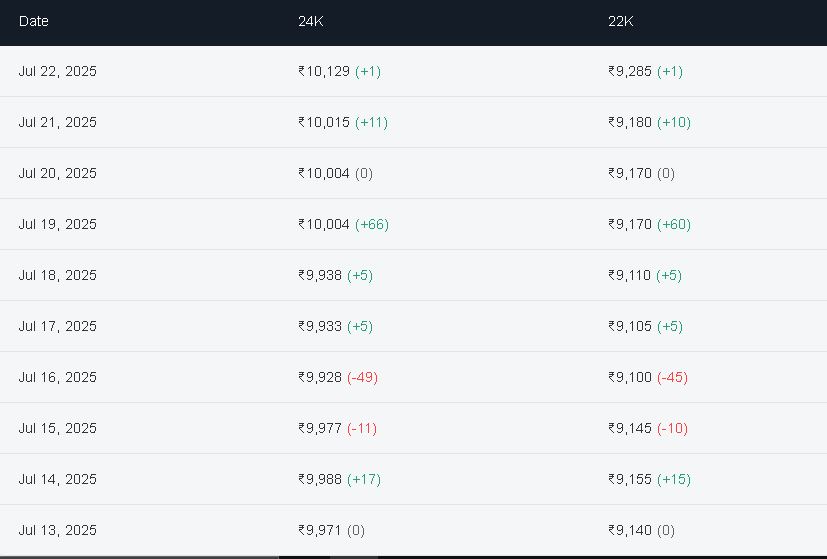The height and width of the screenshot is (559, 827).
Task: Click the Date column header
Action: [33, 21]
